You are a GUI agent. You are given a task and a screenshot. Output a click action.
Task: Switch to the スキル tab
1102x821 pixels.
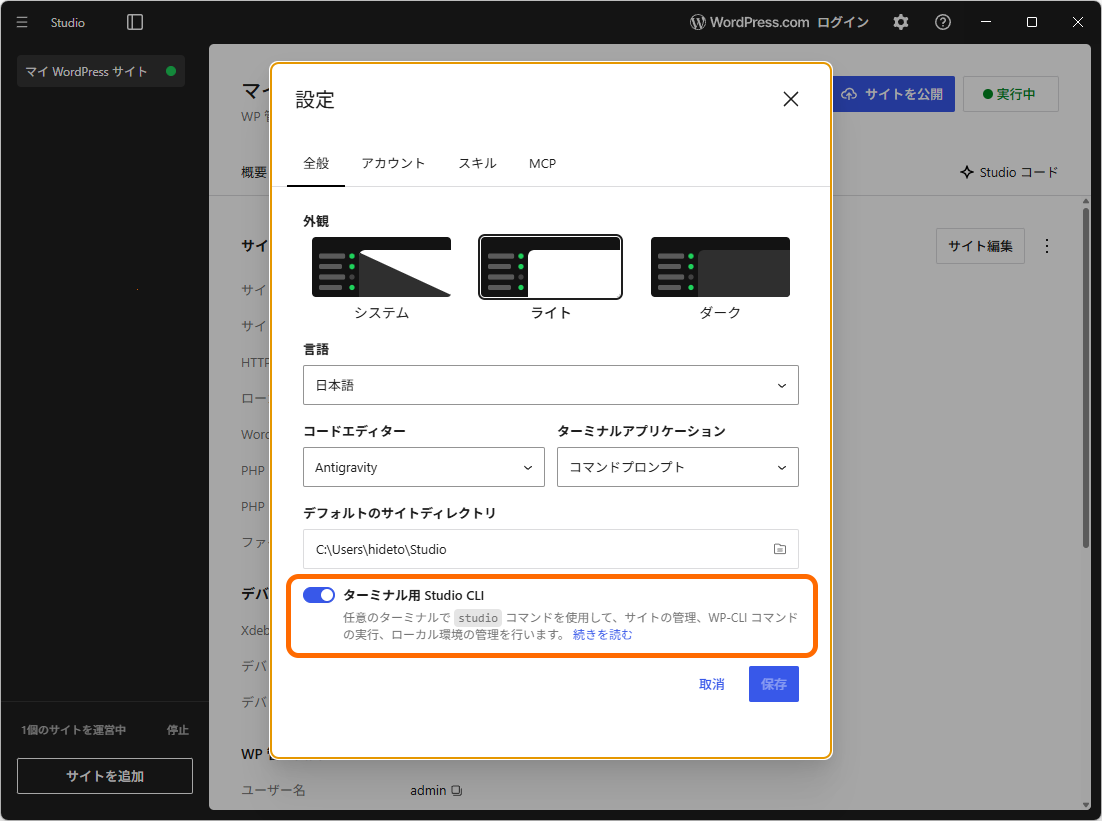(477, 164)
